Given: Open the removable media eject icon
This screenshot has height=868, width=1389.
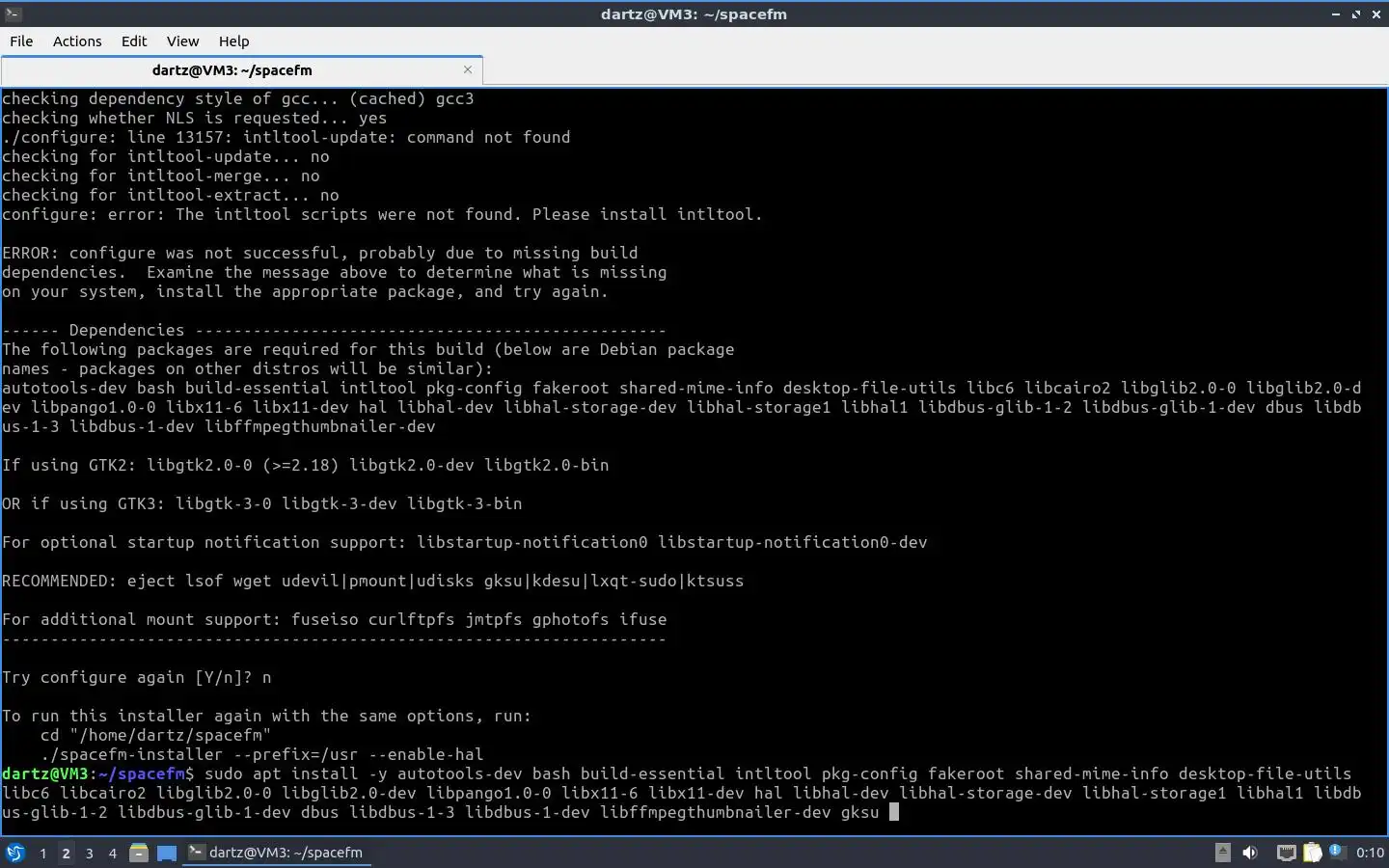Looking at the screenshot, I should (1223, 852).
